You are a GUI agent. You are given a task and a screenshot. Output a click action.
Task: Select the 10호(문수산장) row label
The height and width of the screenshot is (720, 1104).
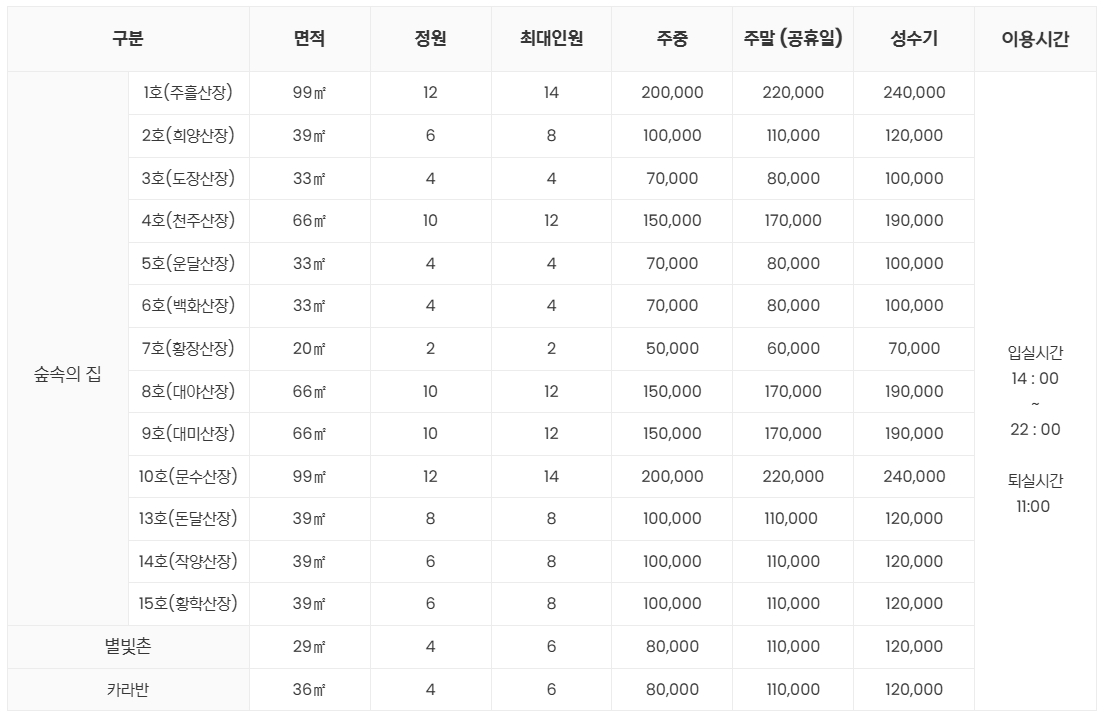pos(188,476)
